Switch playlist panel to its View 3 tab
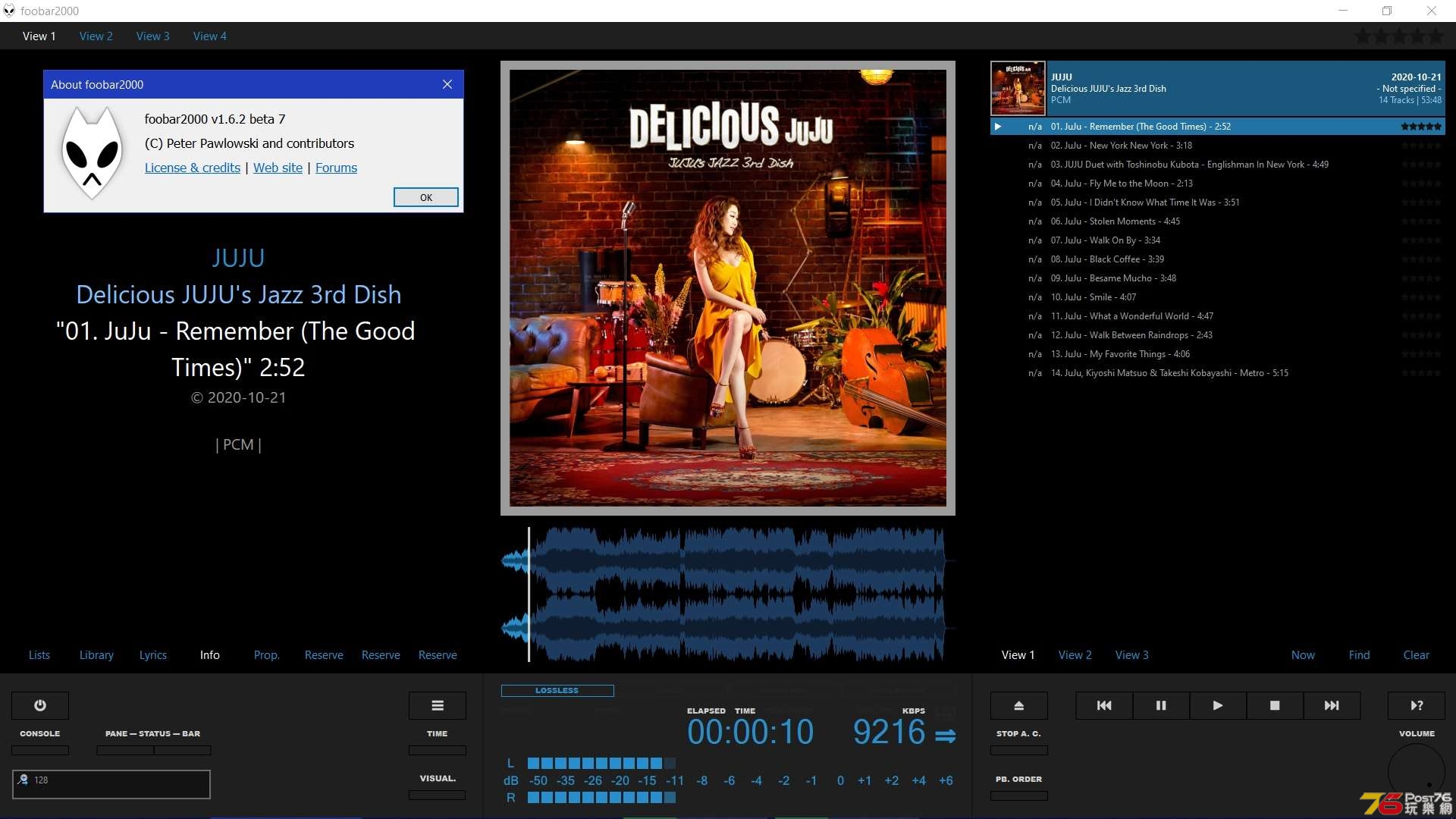 [1132, 654]
